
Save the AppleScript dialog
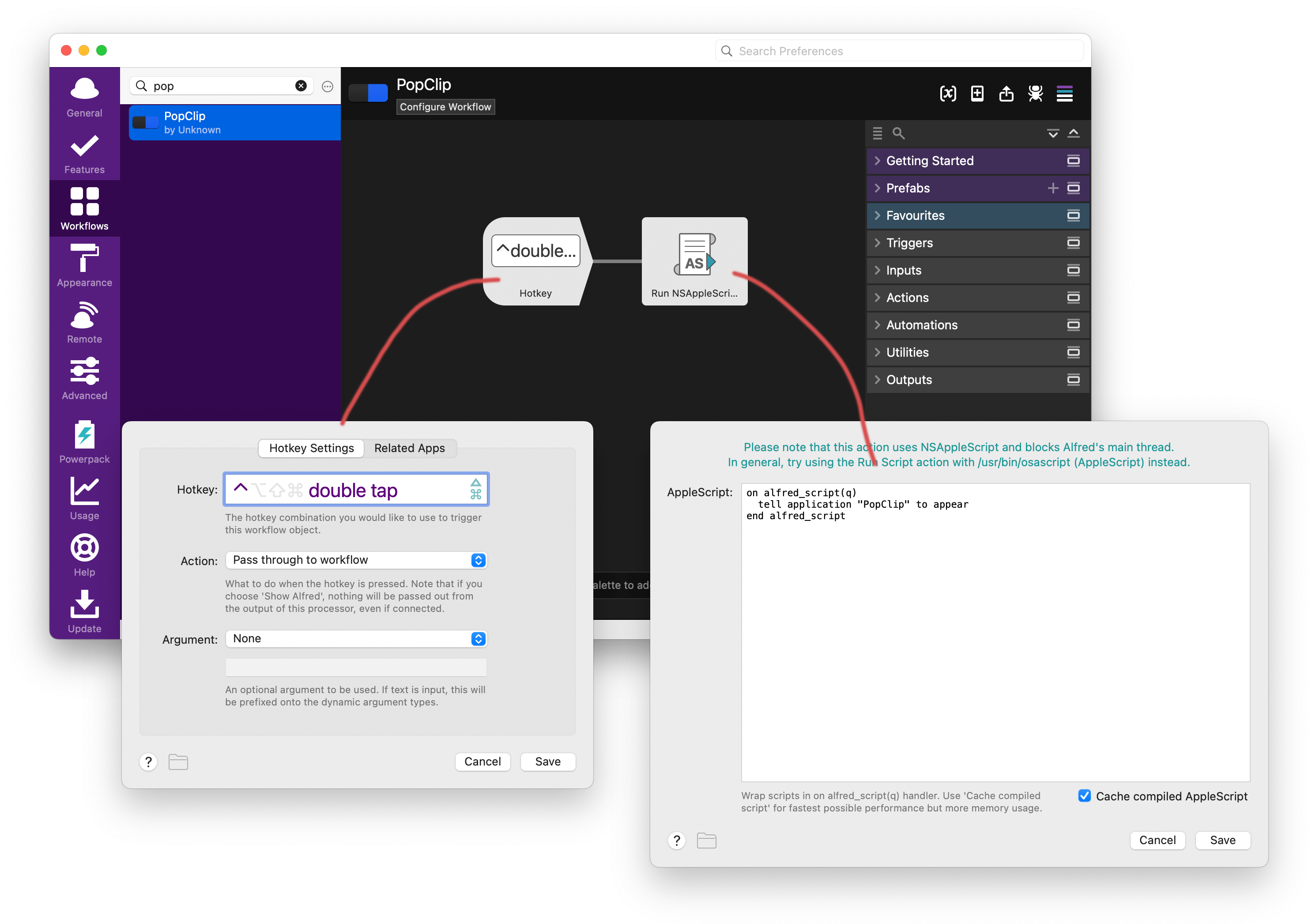pyautogui.click(x=1222, y=840)
